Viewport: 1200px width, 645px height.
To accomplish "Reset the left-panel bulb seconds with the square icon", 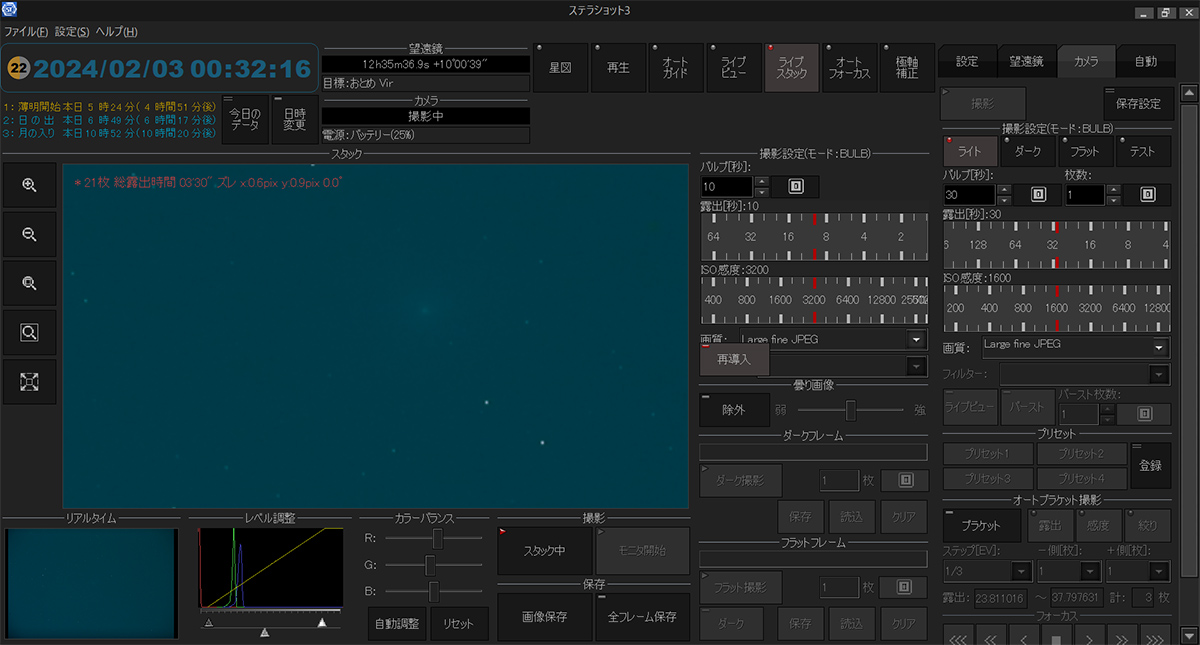I will click(x=795, y=186).
